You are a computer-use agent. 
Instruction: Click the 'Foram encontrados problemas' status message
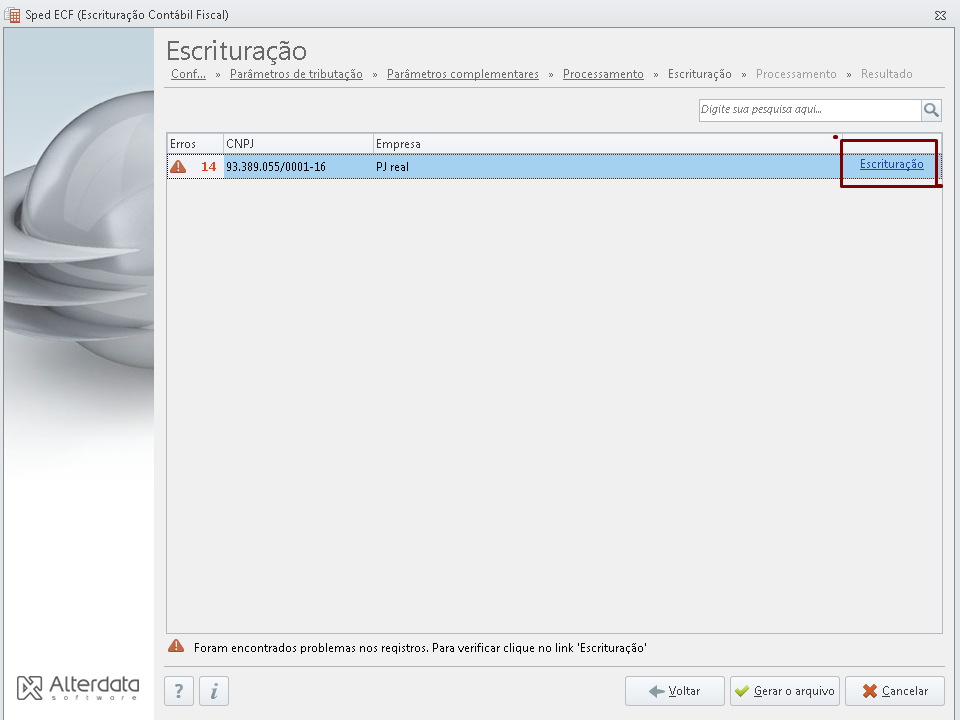420,648
